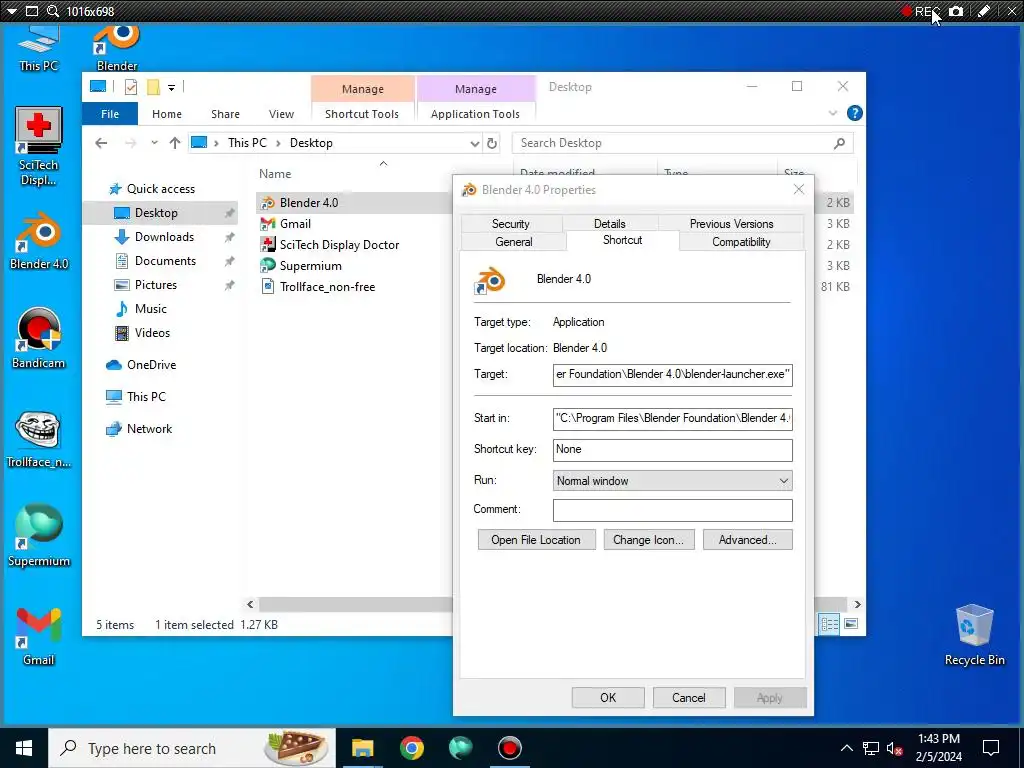The image size is (1024, 768).
Task: Go up one folder level arrow
Action: [x=174, y=143]
